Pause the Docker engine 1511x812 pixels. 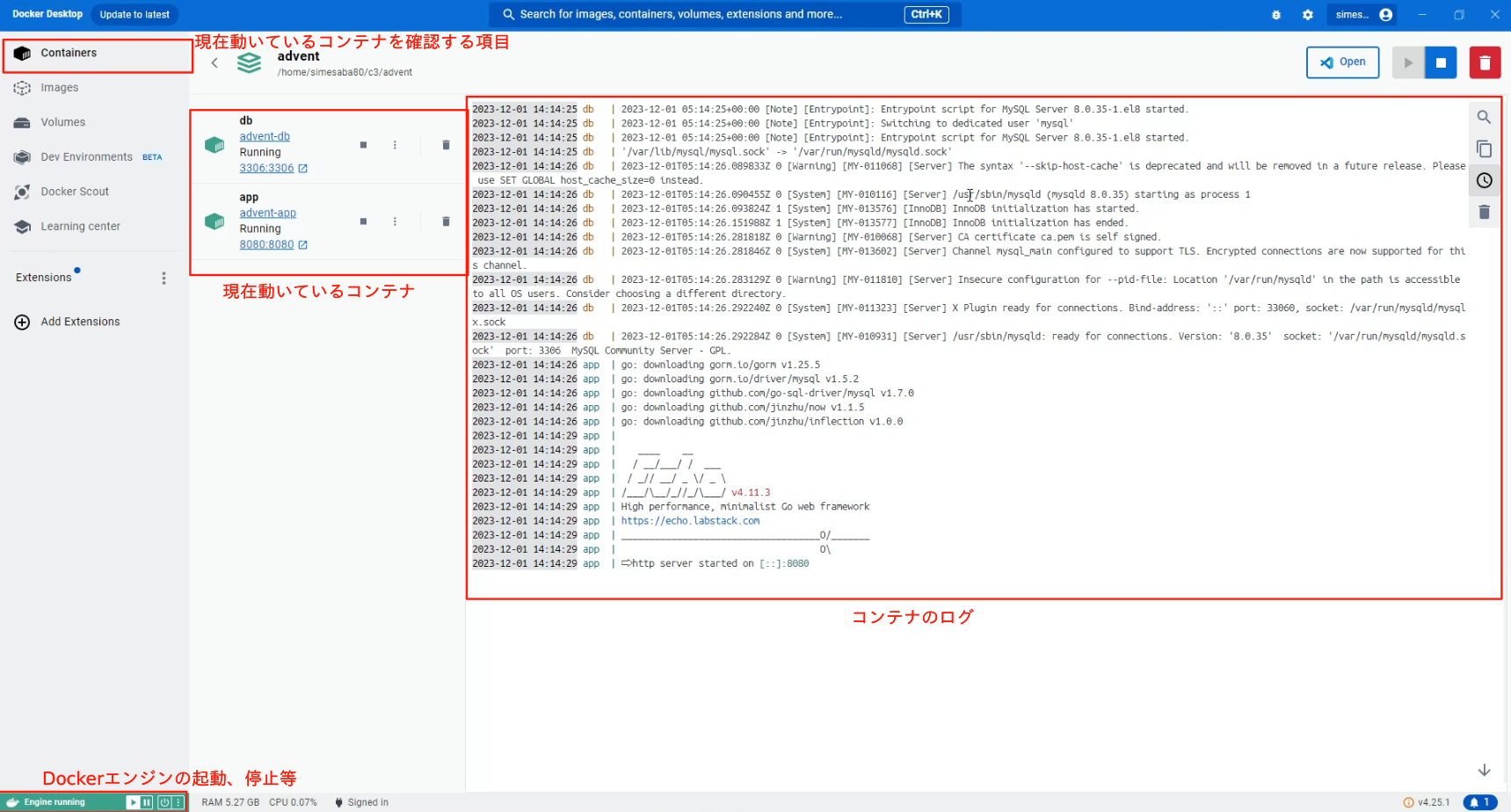[x=146, y=801]
